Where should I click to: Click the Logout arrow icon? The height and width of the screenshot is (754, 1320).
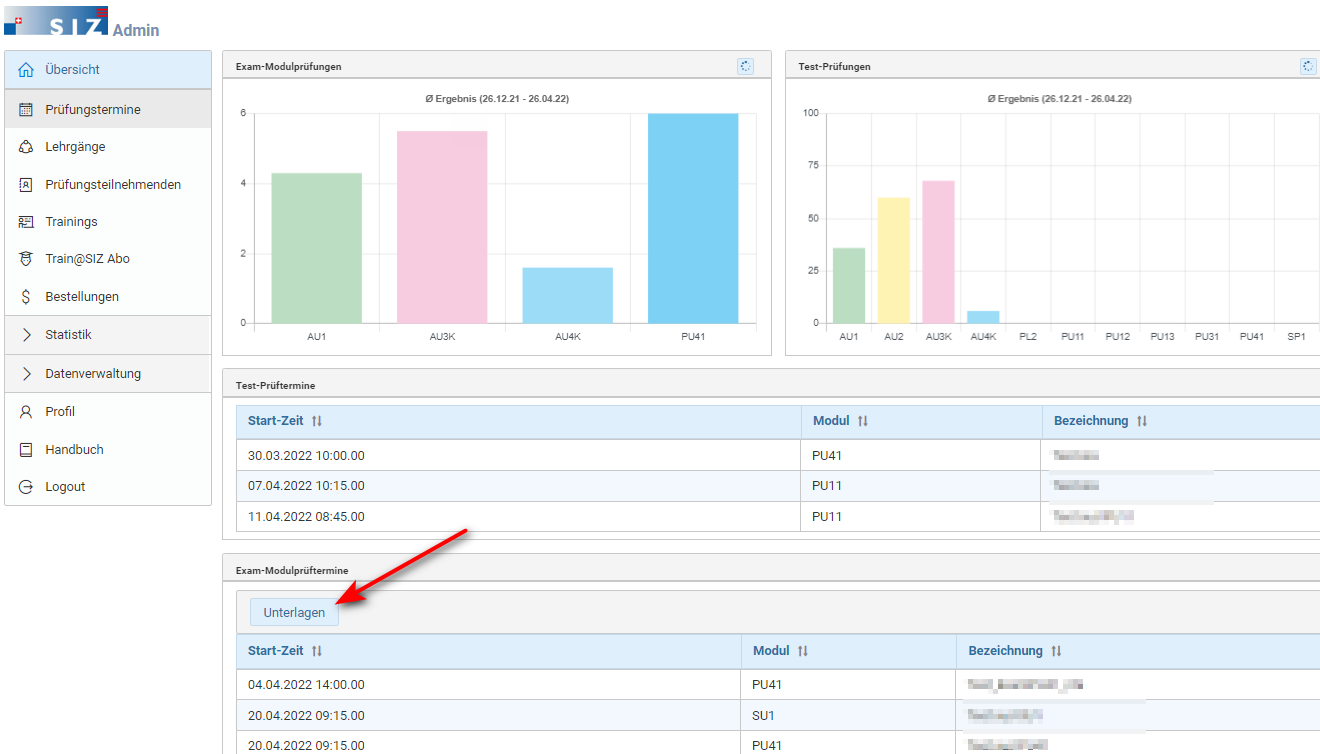point(26,487)
